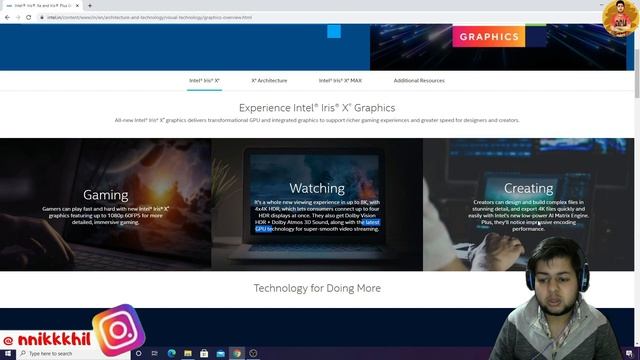Open the Watching feature card
The height and width of the screenshot is (360, 640).
pos(317,204)
